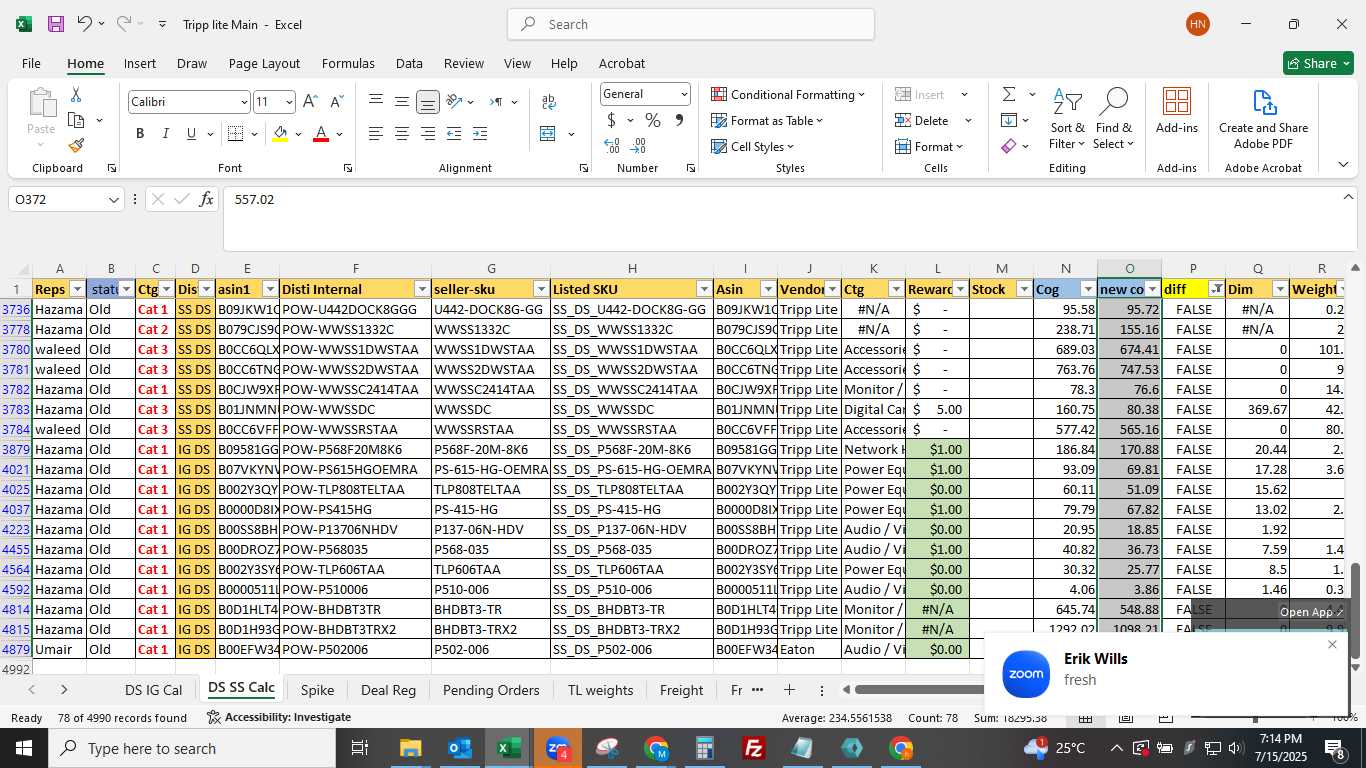Toggle italic formatting
1366x768 pixels.
click(166, 134)
